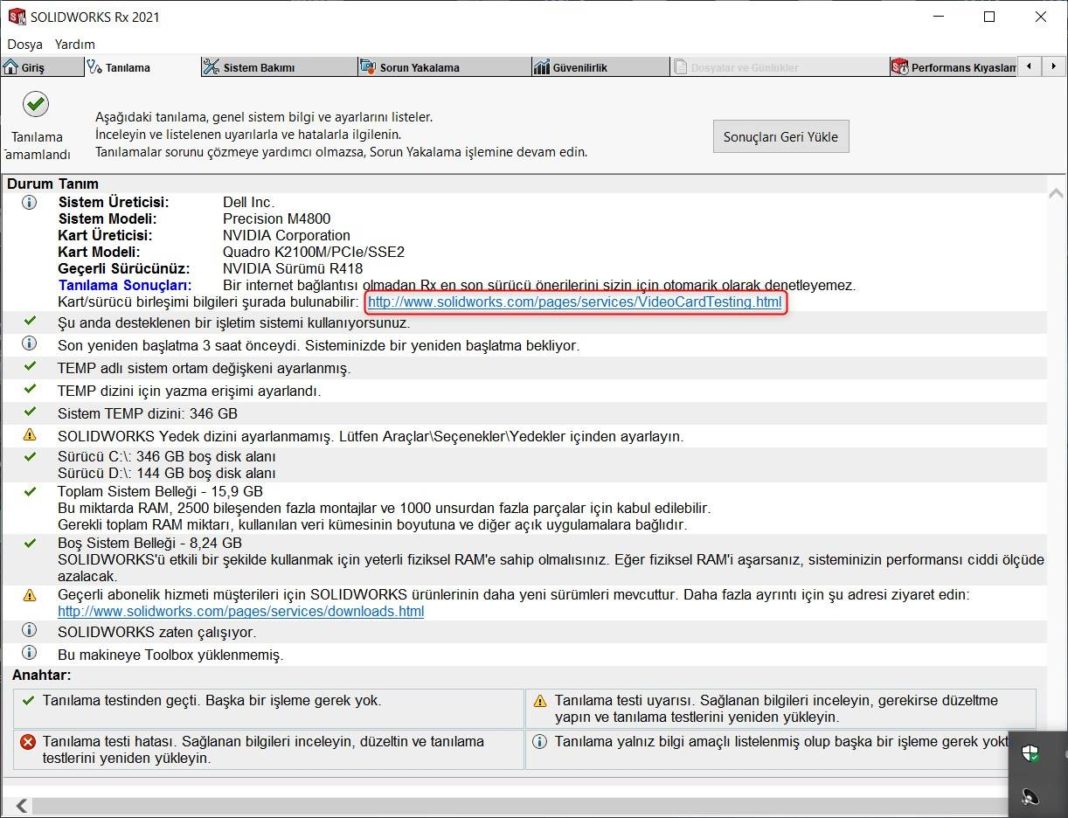Click the info icon next to Toolbox yüklenmemiş line
Screen dimensions: 1068x818
click(28, 652)
